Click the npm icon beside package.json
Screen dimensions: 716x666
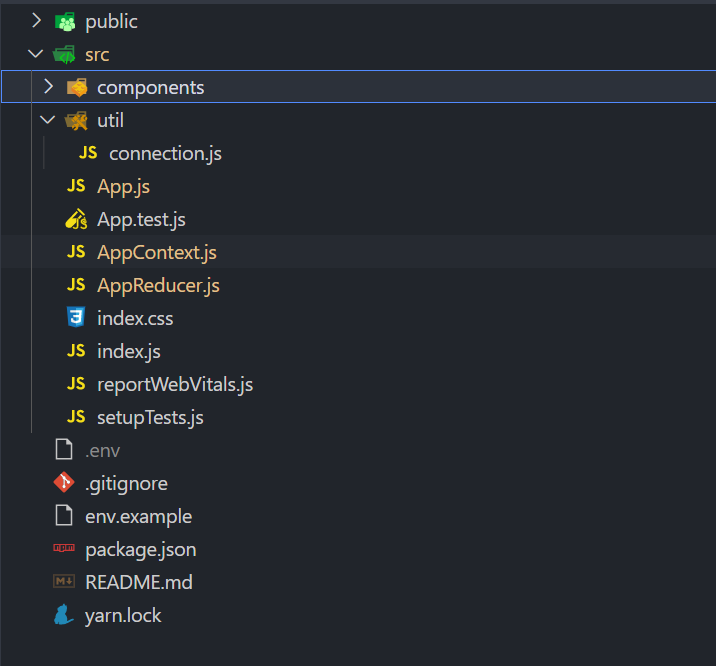[x=64, y=548]
